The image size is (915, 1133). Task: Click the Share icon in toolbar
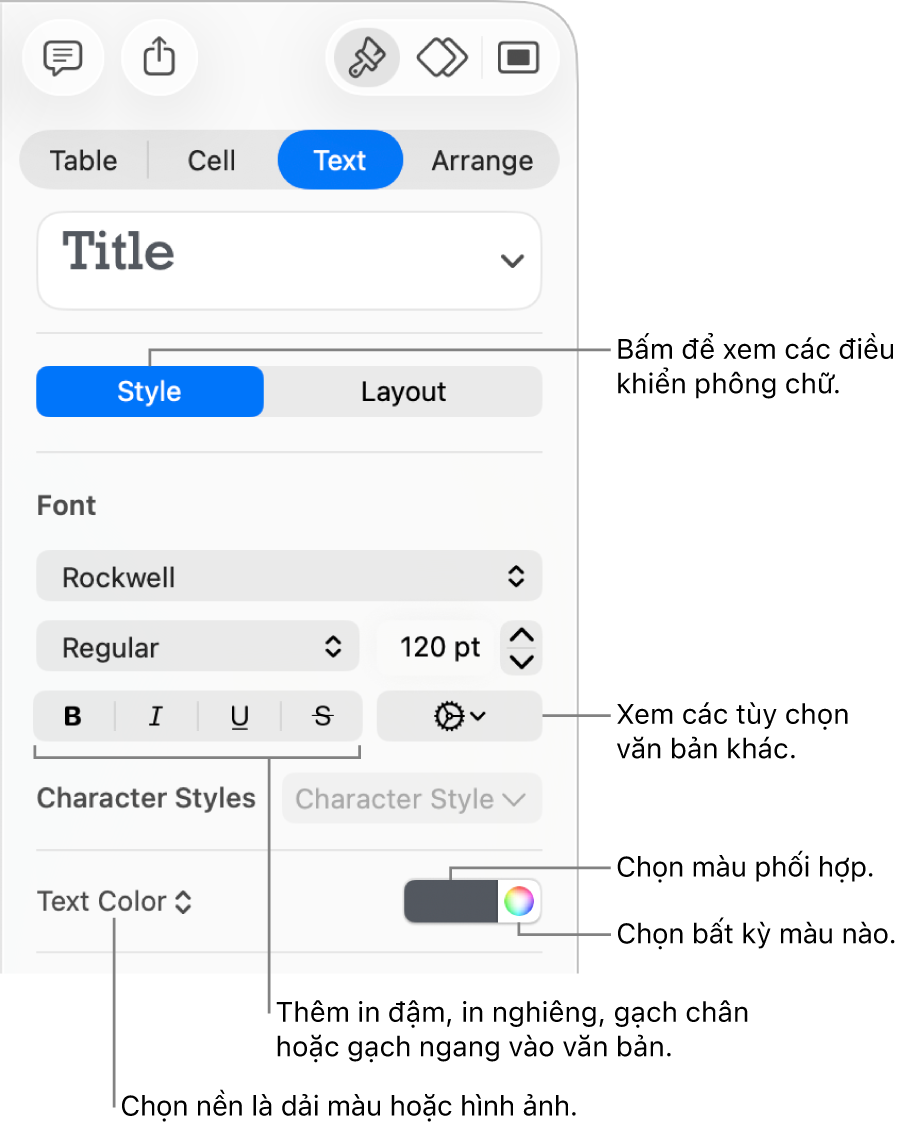pos(159,59)
